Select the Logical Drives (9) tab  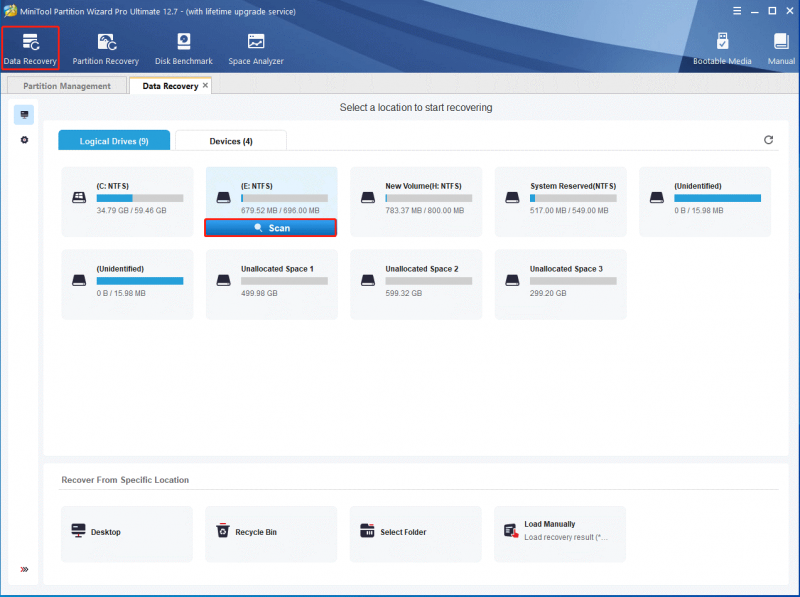[x=114, y=141]
